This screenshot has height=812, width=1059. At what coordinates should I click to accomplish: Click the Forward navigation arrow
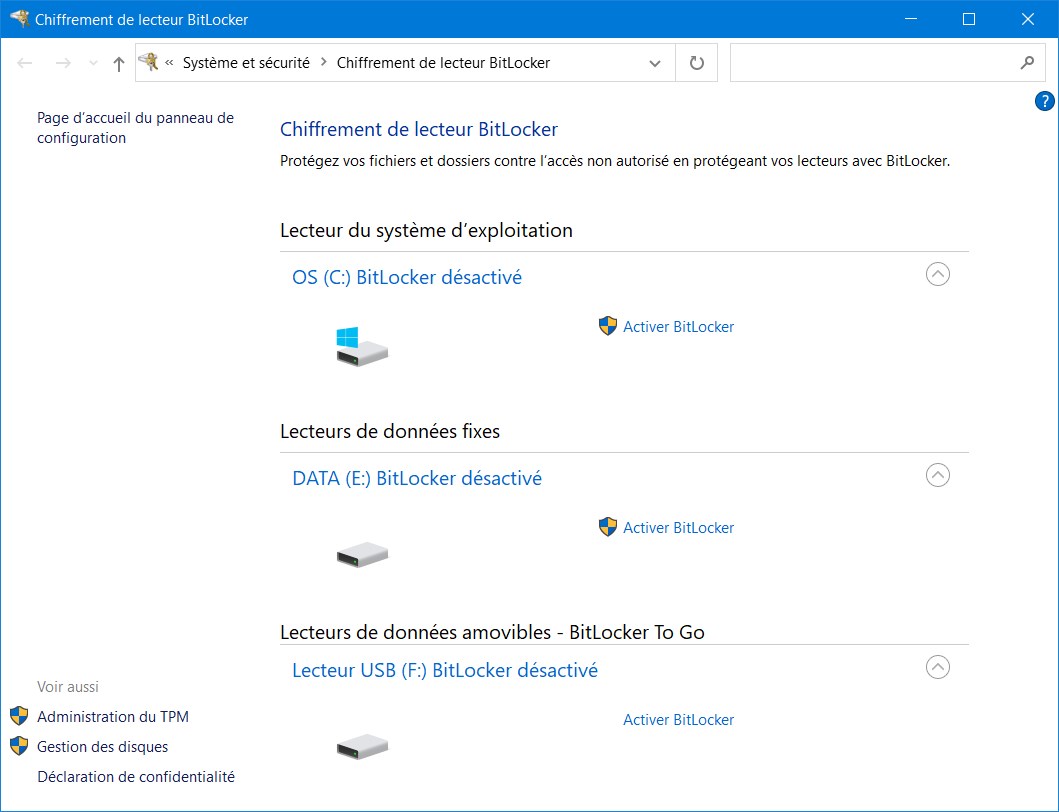pyautogui.click(x=63, y=63)
